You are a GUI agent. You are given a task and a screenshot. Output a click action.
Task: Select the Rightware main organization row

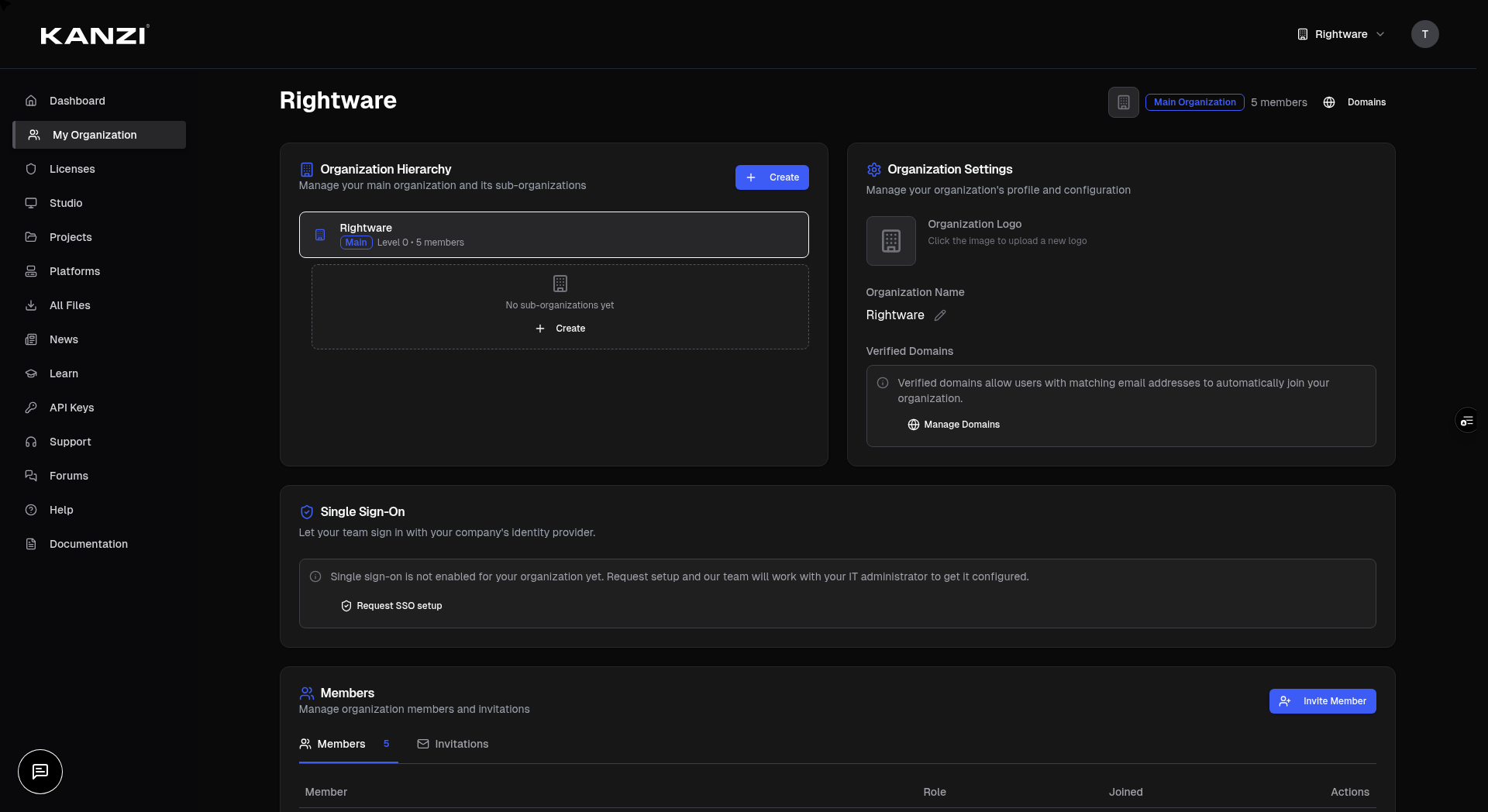pyautogui.click(x=554, y=235)
